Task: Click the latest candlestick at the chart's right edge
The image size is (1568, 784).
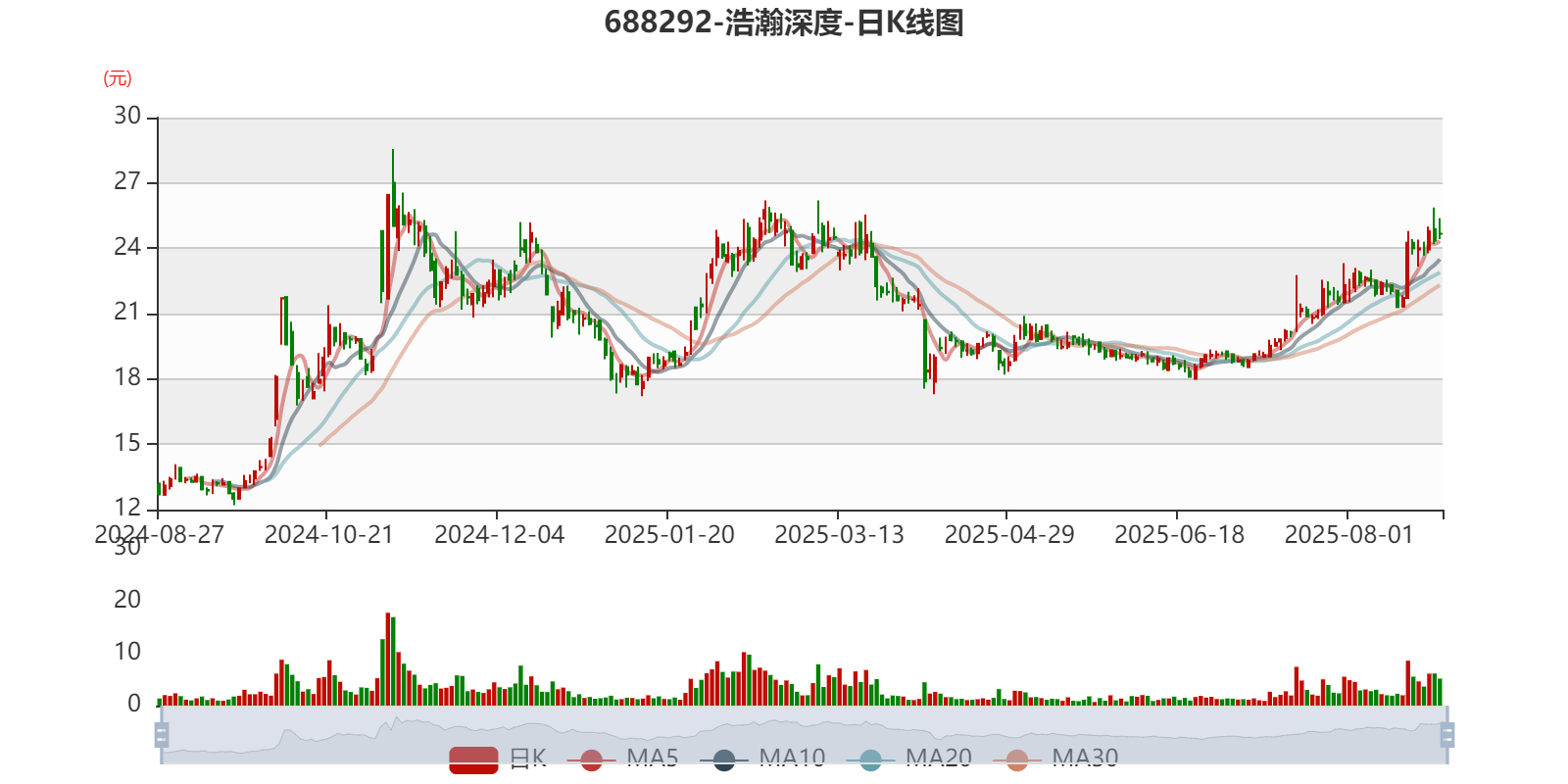Action: pyautogui.click(x=1440, y=229)
